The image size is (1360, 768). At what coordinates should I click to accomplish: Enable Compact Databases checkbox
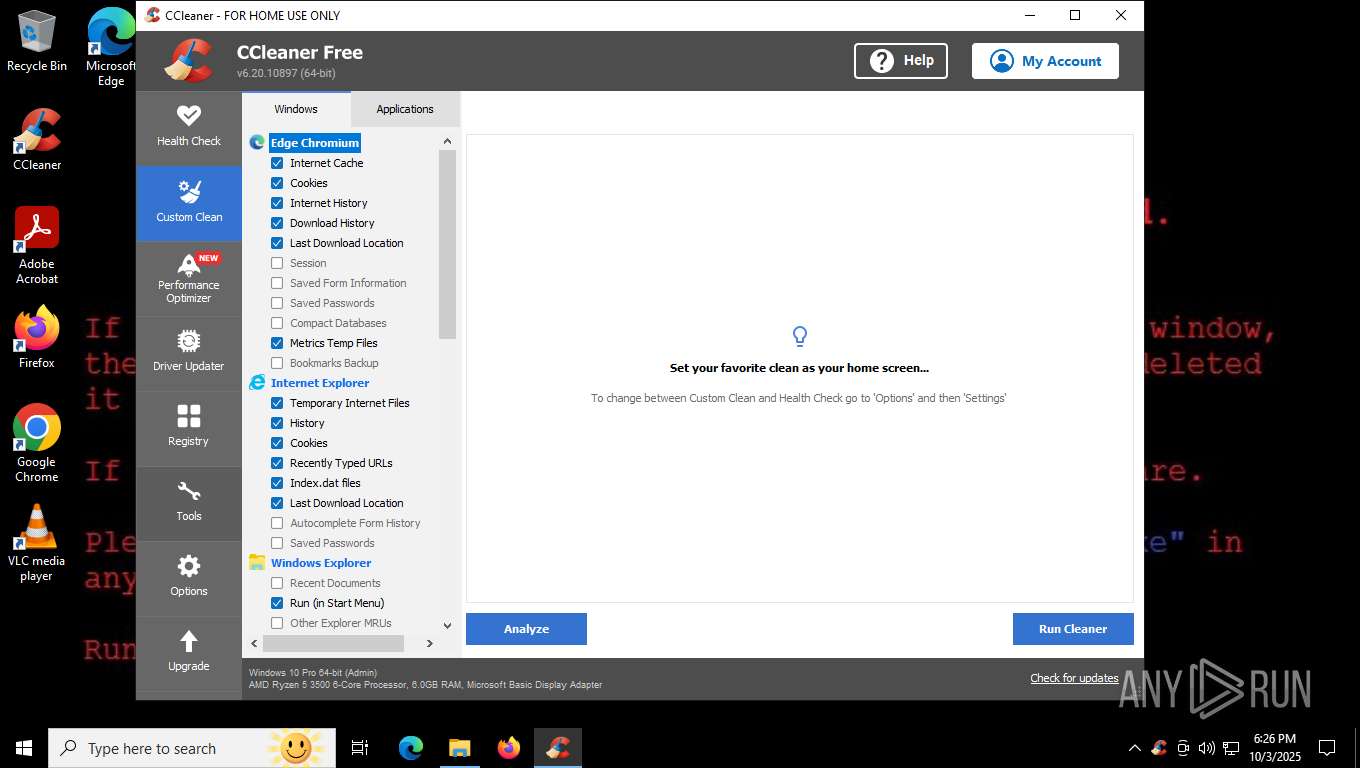(x=277, y=323)
